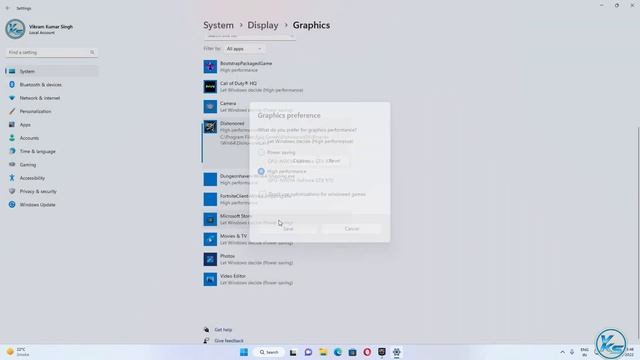This screenshot has width=640, height=360.
Task: Open Bluetooth & devices settings
Action: 52,84
